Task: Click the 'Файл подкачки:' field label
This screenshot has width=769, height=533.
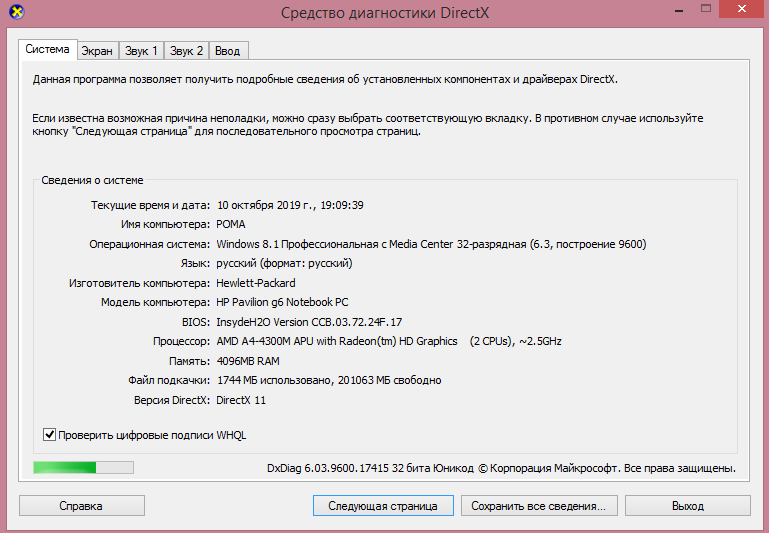Action: pyautogui.click(x=169, y=380)
